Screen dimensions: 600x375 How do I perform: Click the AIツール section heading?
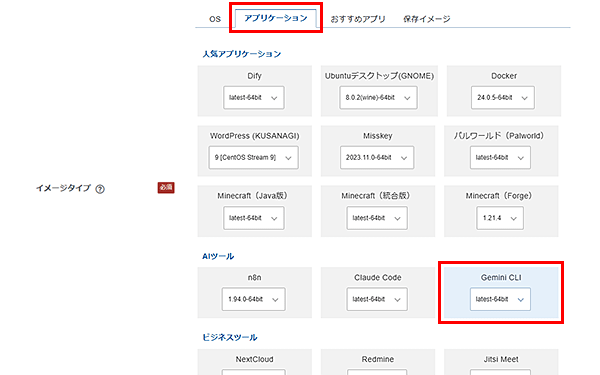point(218,256)
